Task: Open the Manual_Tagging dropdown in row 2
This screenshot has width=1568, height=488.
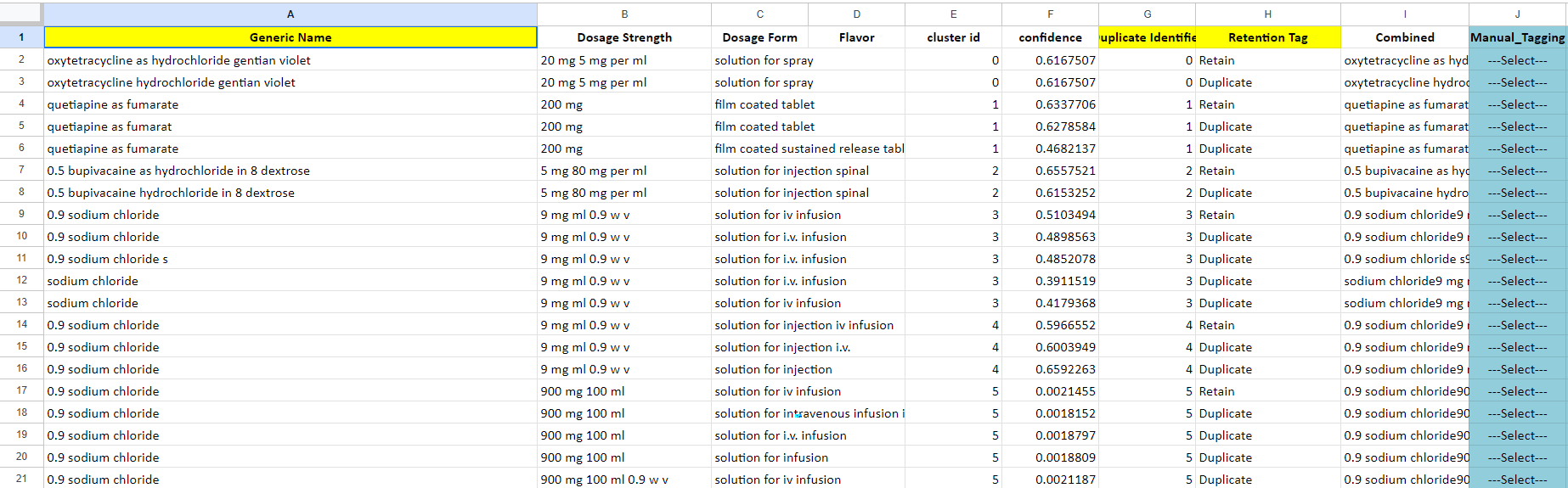Action: 1517,60
